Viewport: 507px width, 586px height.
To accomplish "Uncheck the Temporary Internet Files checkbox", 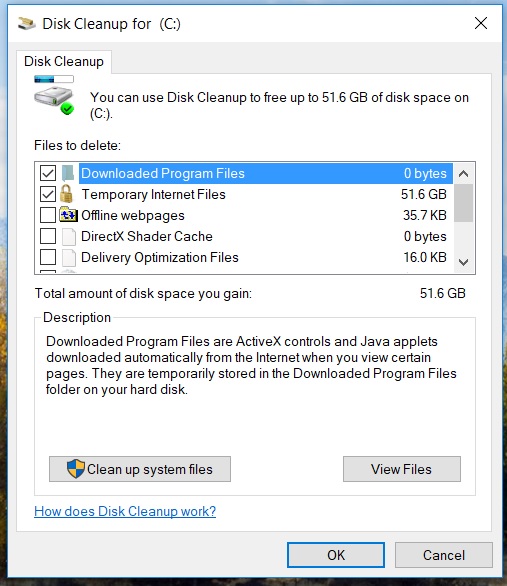I will coord(48,194).
